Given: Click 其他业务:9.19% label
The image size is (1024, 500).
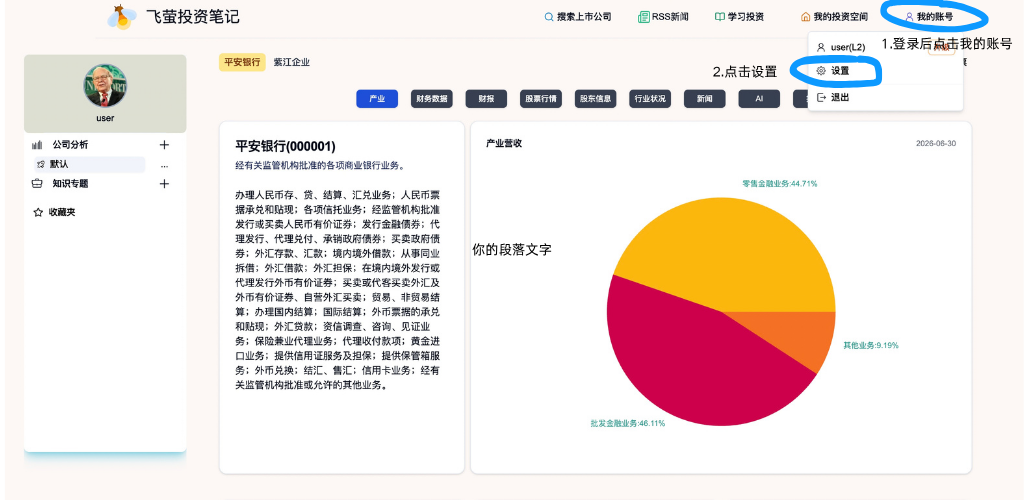Looking at the screenshot, I should click(871, 345).
